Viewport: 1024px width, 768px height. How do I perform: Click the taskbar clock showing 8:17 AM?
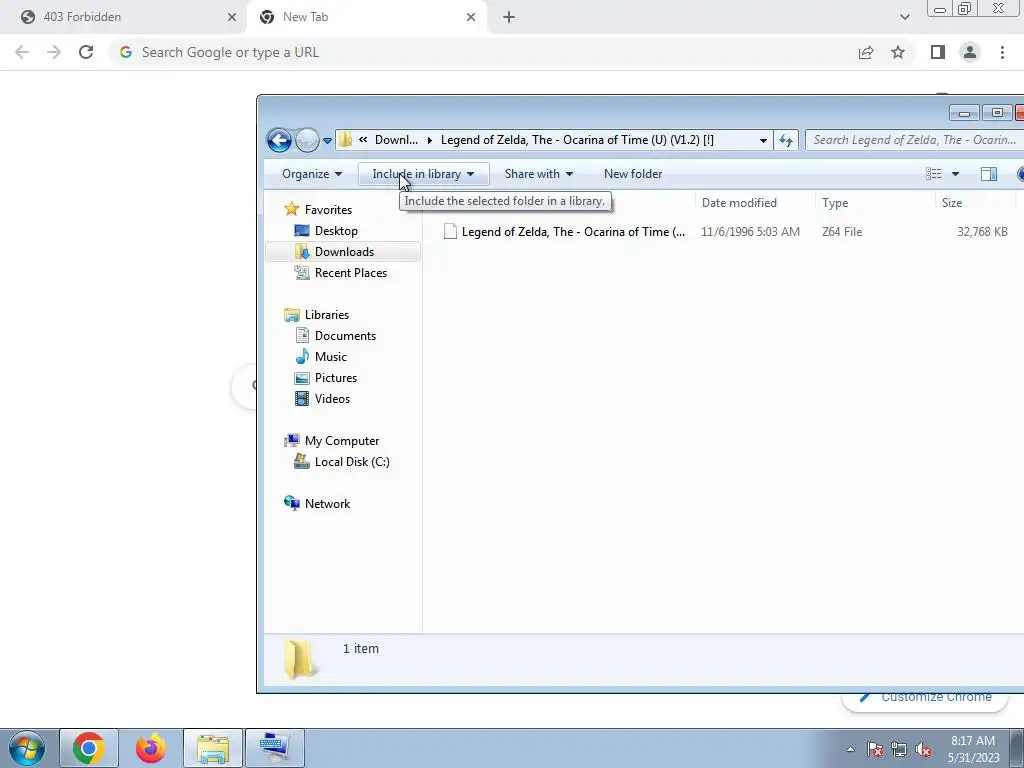coord(973,749)
